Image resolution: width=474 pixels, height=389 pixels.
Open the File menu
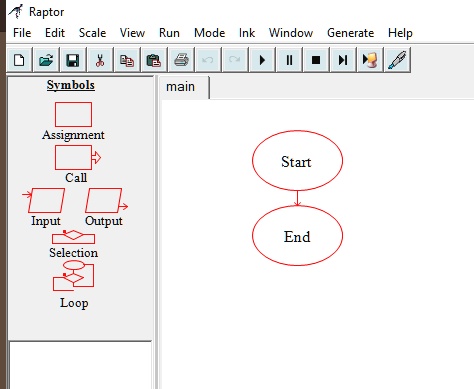(x=22, y=33)
